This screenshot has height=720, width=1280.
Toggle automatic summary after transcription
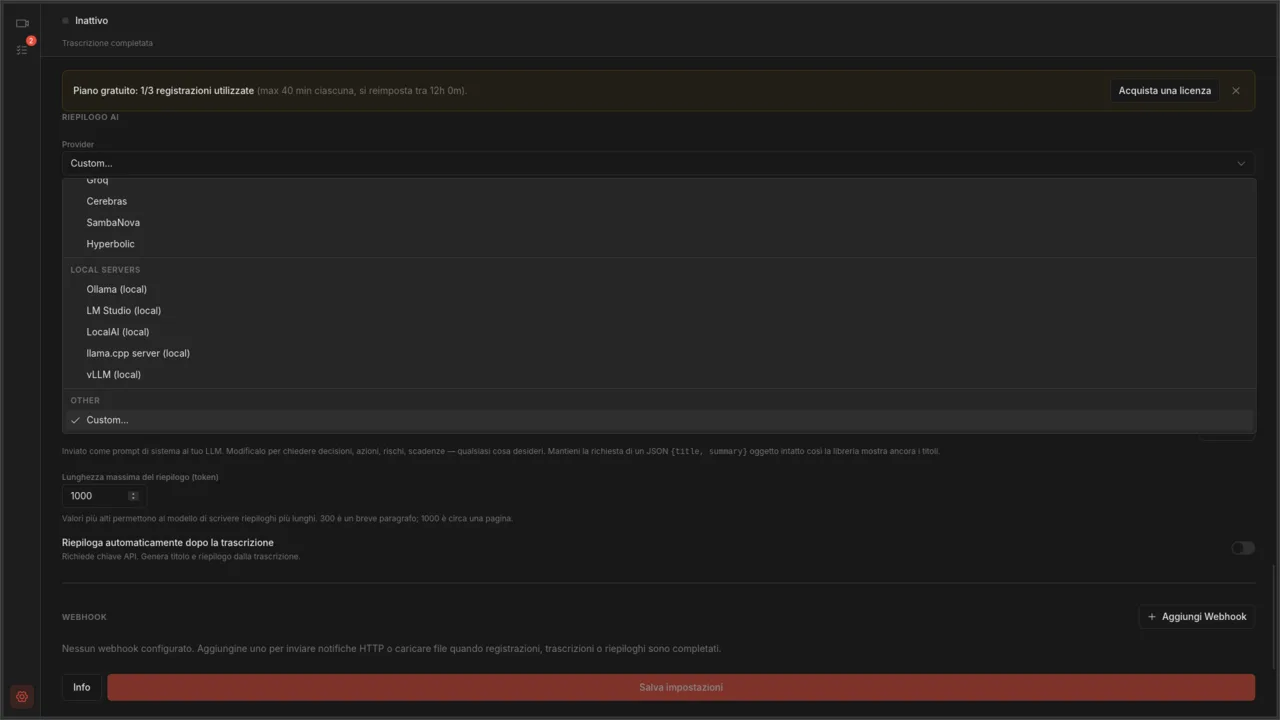1242,548
